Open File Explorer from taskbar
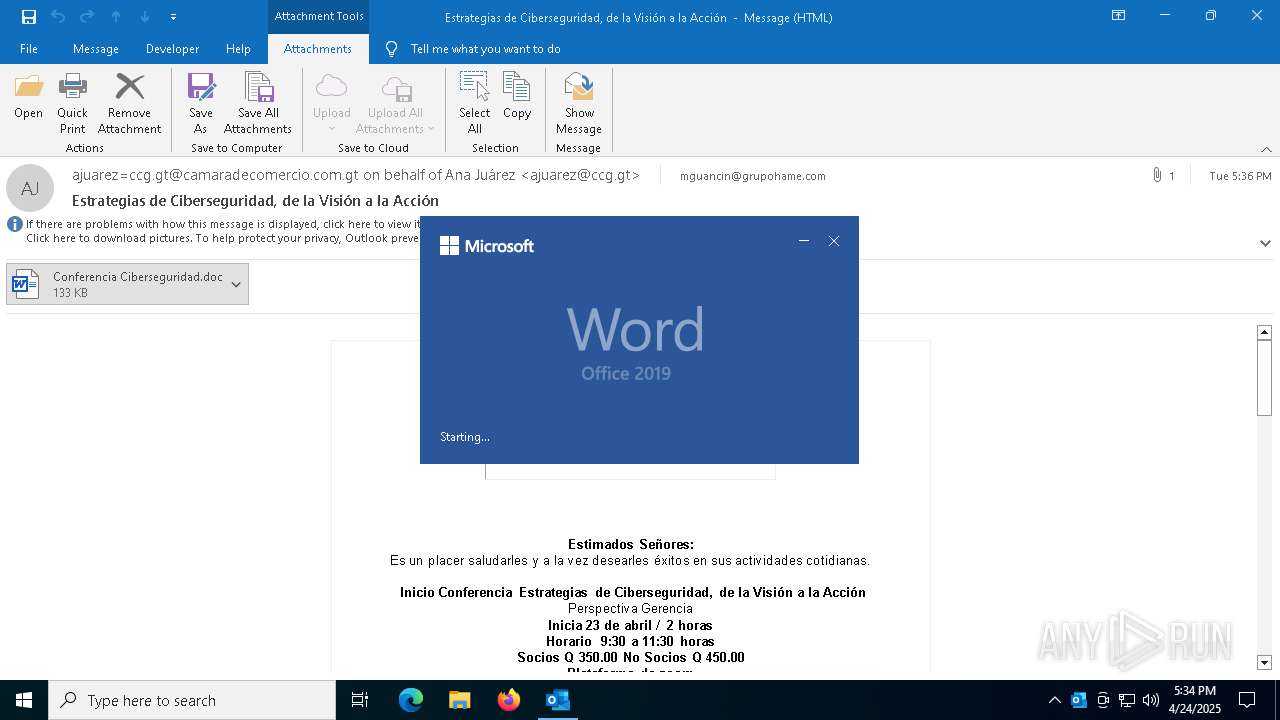1280x720 pixels. click(460, 700)
